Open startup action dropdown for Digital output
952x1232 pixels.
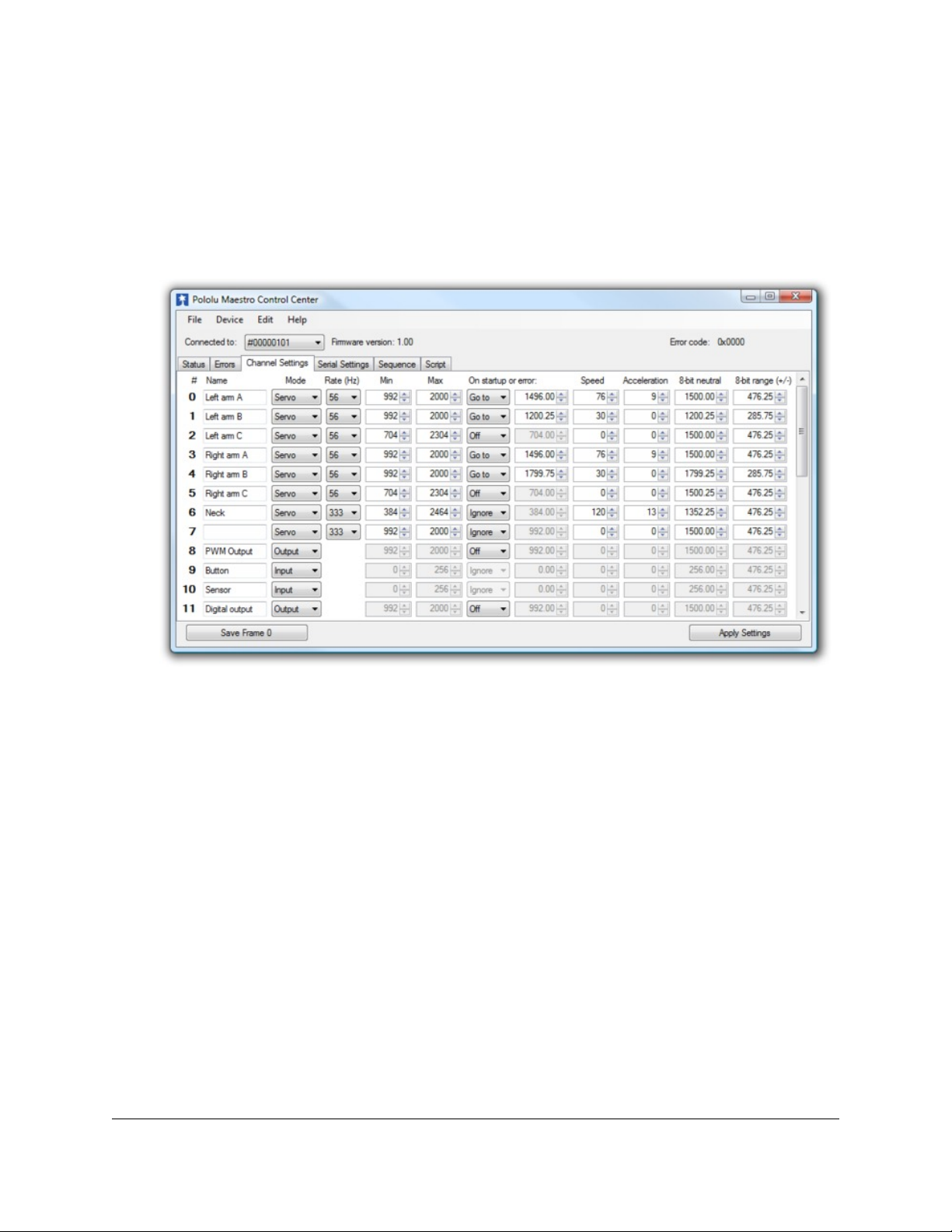pyautogui.click(x=488, y=609)
